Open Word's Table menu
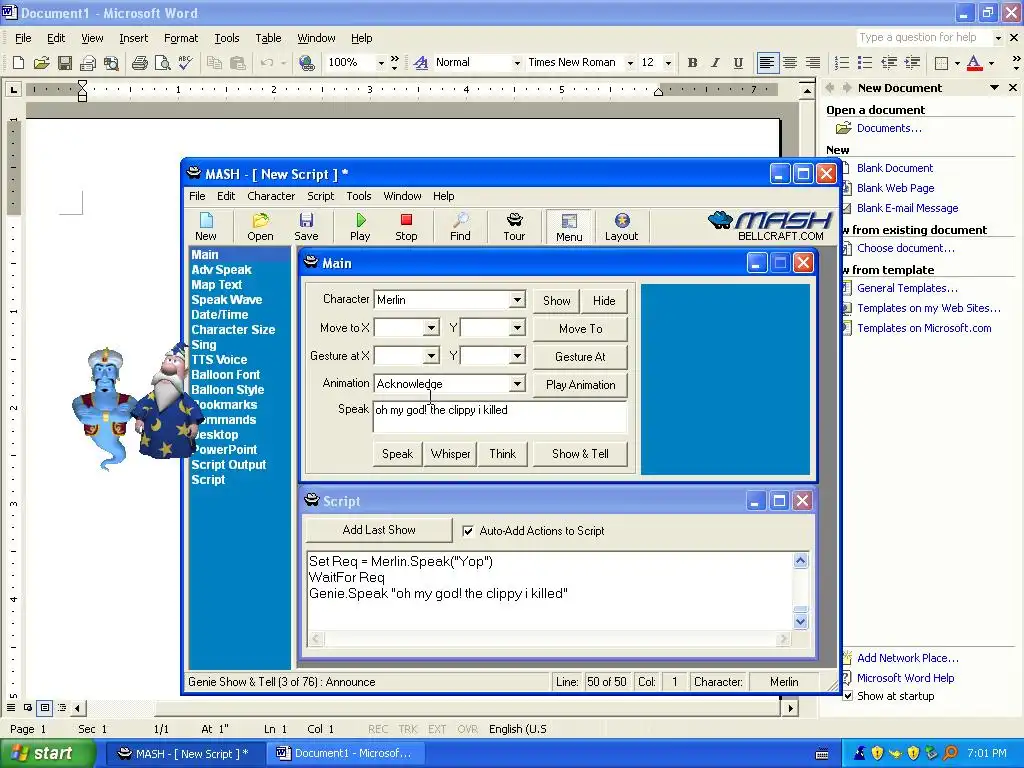The width and height of the screenshot is (1024, 768). pyautogui.click(x=268, y=38)
